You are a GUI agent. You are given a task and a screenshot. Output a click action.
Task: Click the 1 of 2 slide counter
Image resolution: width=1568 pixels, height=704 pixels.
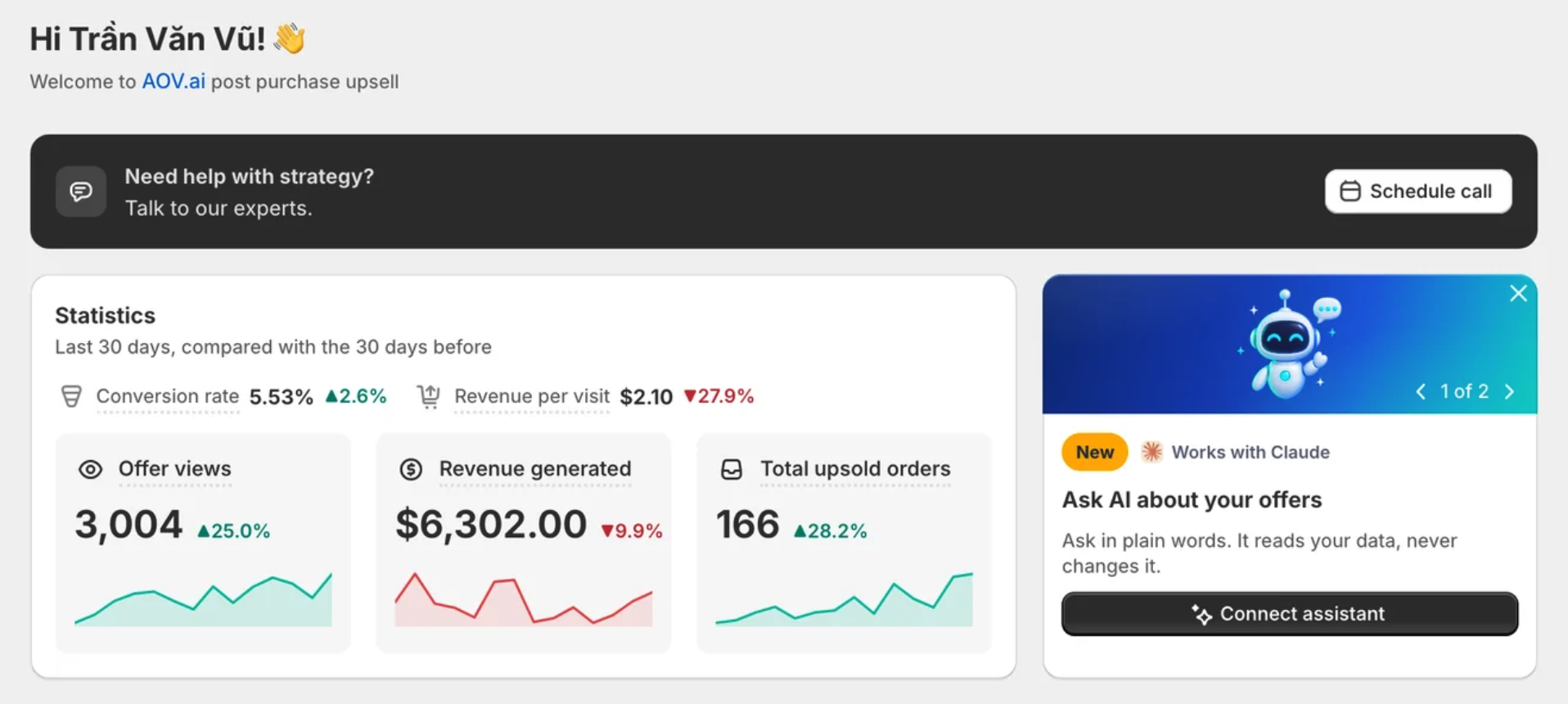(1465, 392)
